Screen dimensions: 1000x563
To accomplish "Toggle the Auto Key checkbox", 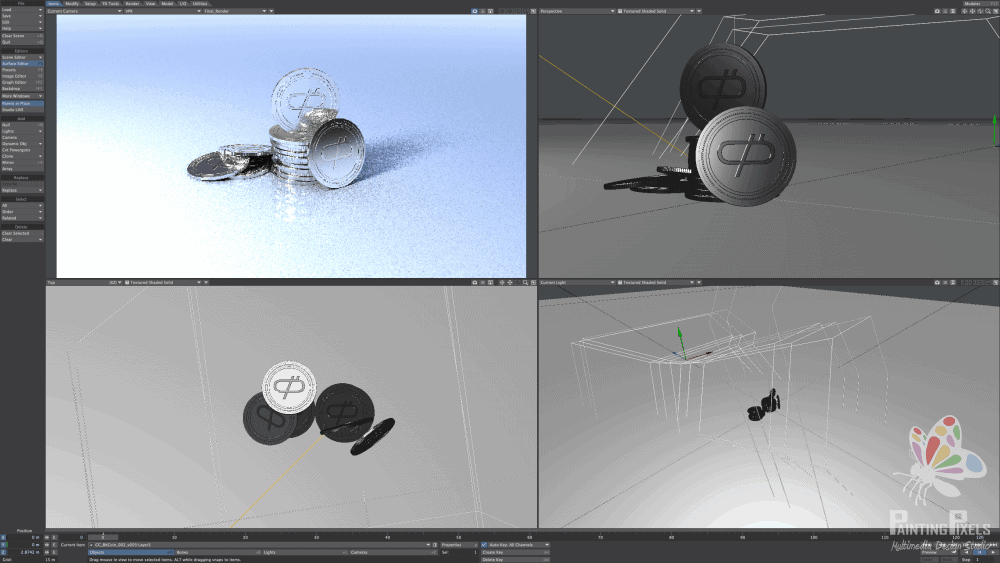I will [485, 545].
